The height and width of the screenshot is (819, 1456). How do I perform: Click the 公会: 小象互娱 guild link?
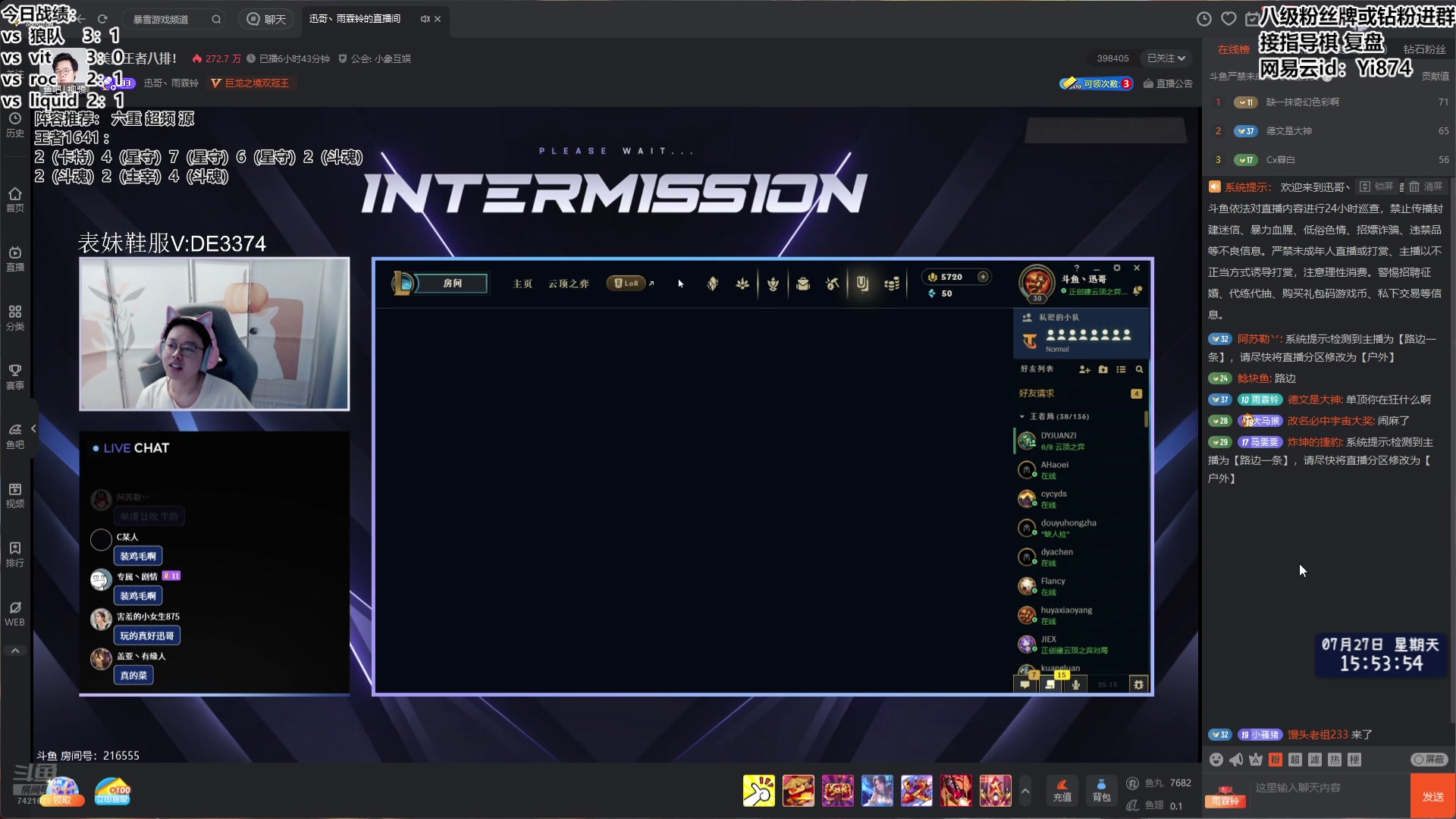pos(375,58)
